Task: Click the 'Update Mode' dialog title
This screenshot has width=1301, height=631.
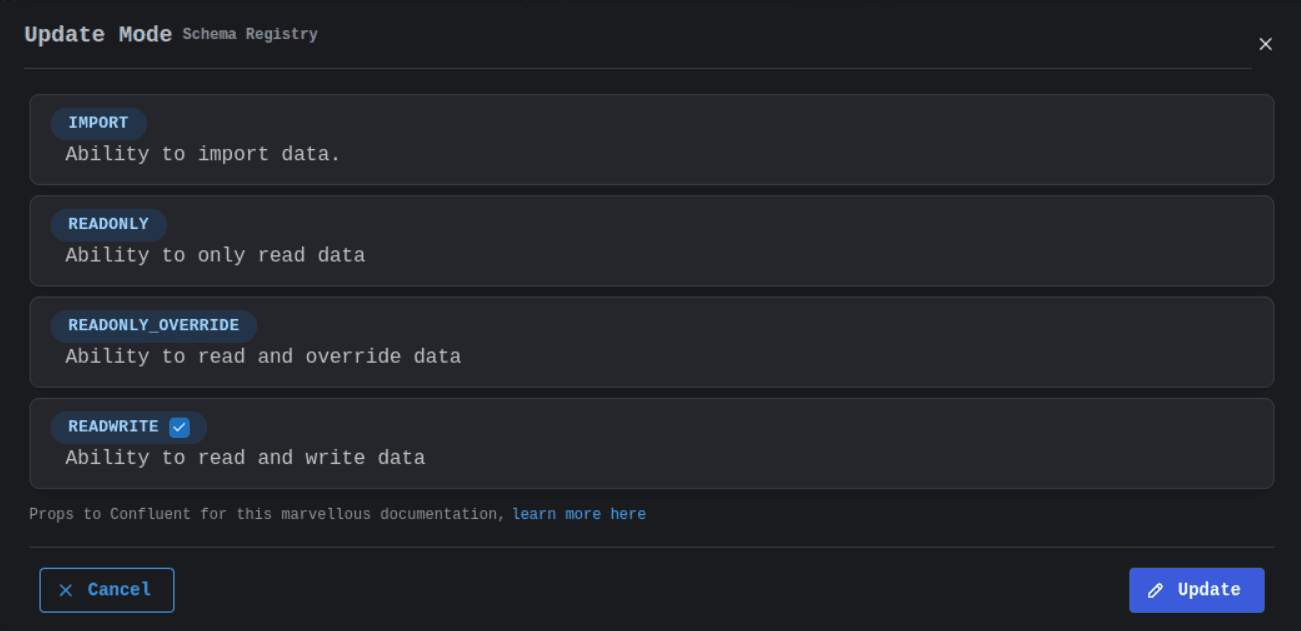Action: [98, 34]
